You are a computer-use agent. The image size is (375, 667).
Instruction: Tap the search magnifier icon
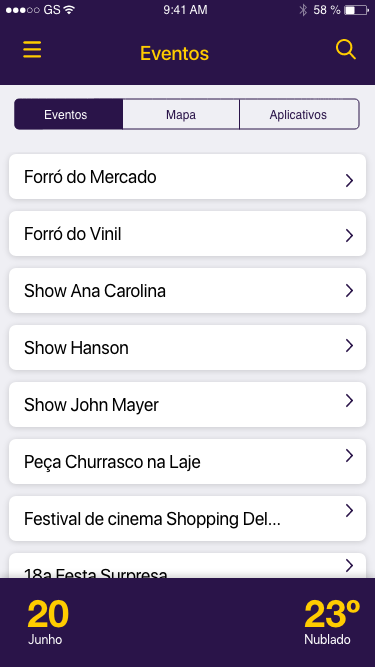pos(345,49)
